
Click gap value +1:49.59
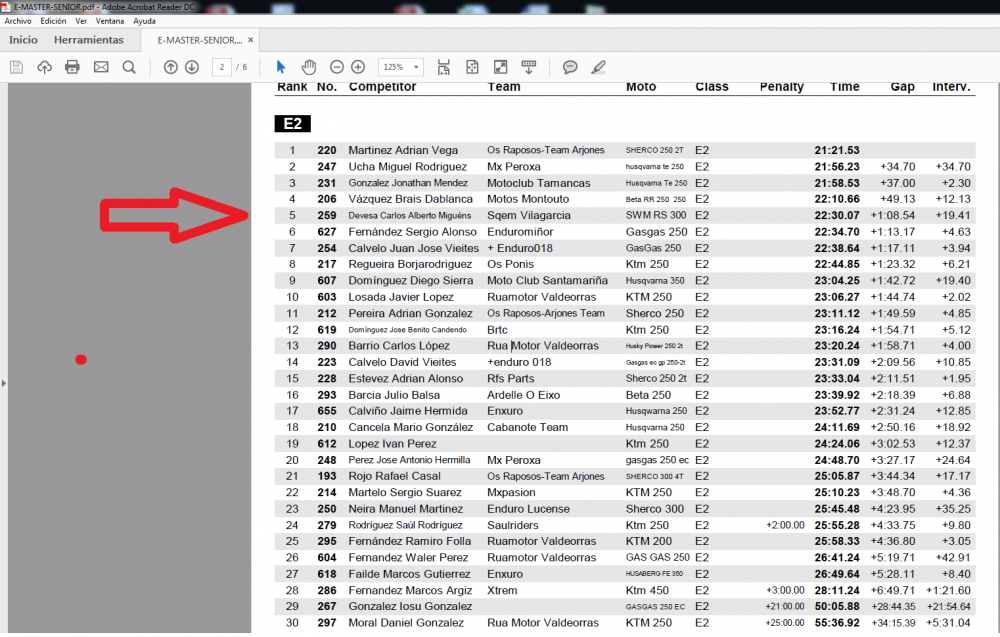coord(893,314)
